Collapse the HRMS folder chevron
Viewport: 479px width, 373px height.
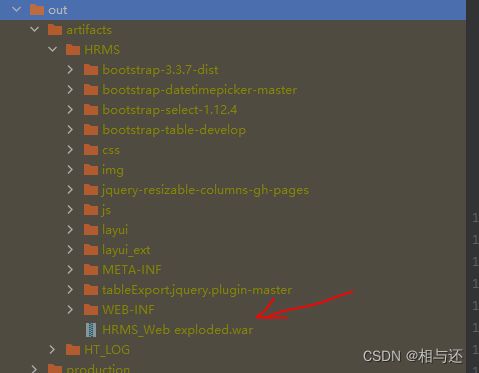click(x=52, y=50)
